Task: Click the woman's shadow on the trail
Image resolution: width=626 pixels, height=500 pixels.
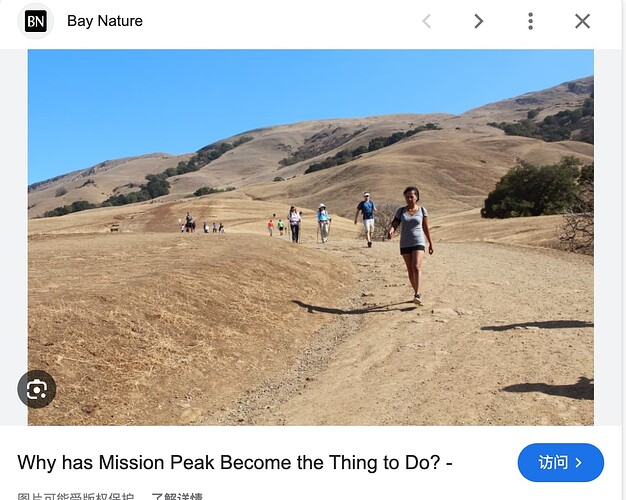Action: point(353,308)
